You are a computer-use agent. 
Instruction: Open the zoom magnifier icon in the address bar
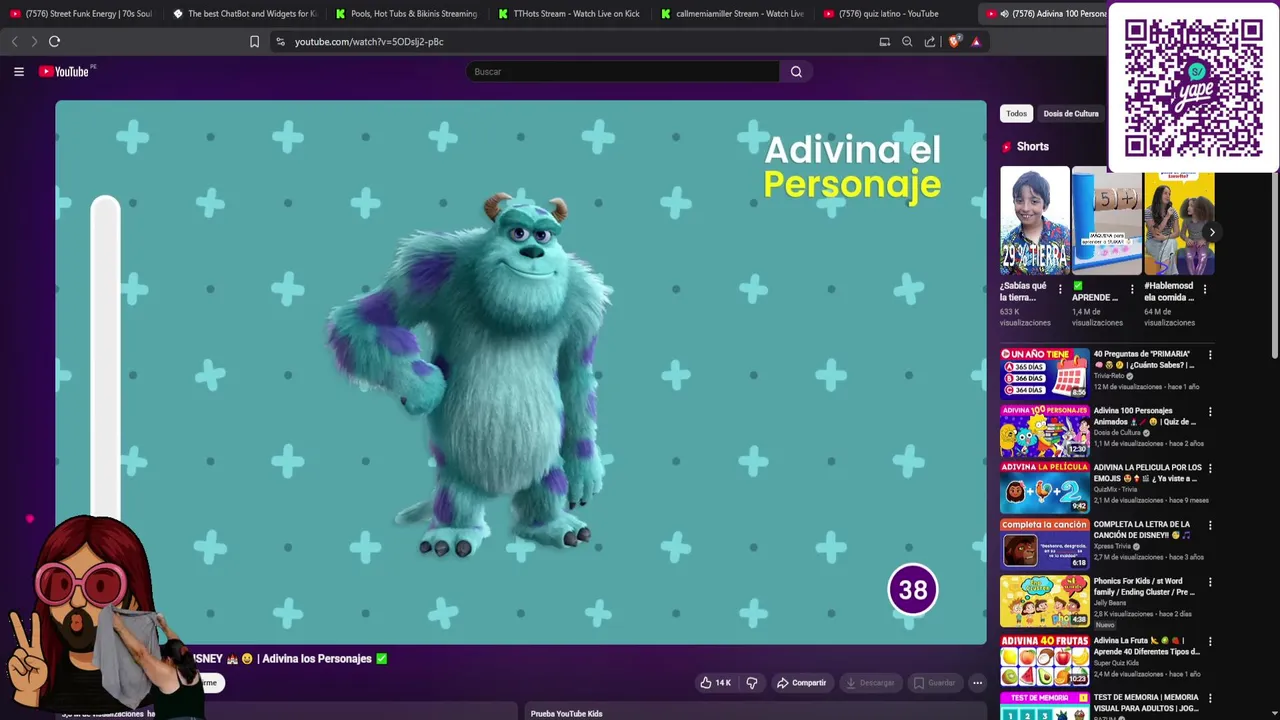(x=907, y=41)
